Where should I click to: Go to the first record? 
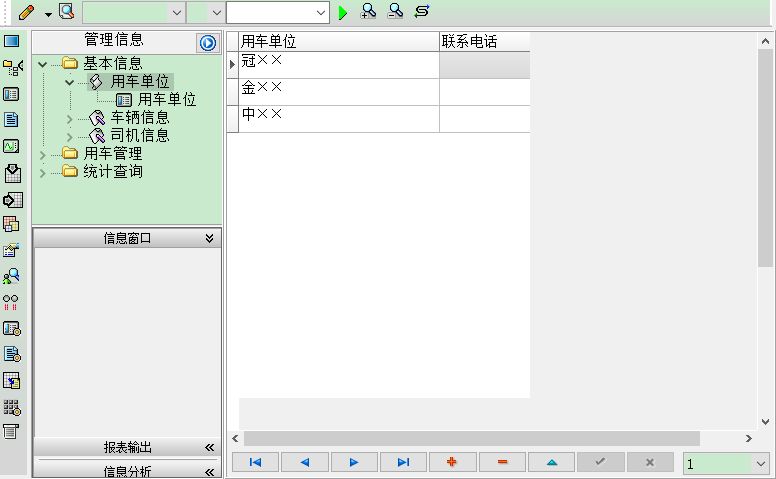(x=255, y=462)
